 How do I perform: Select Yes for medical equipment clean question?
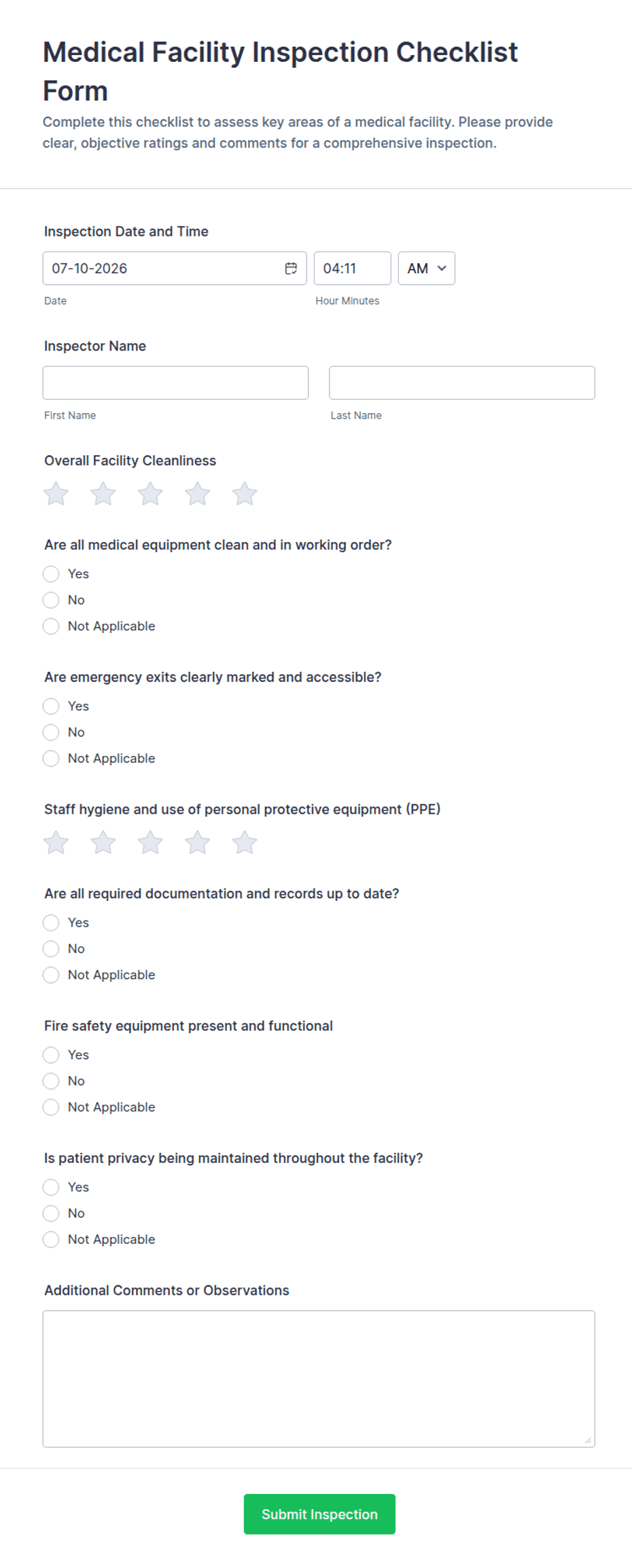[x=51, y=574]
